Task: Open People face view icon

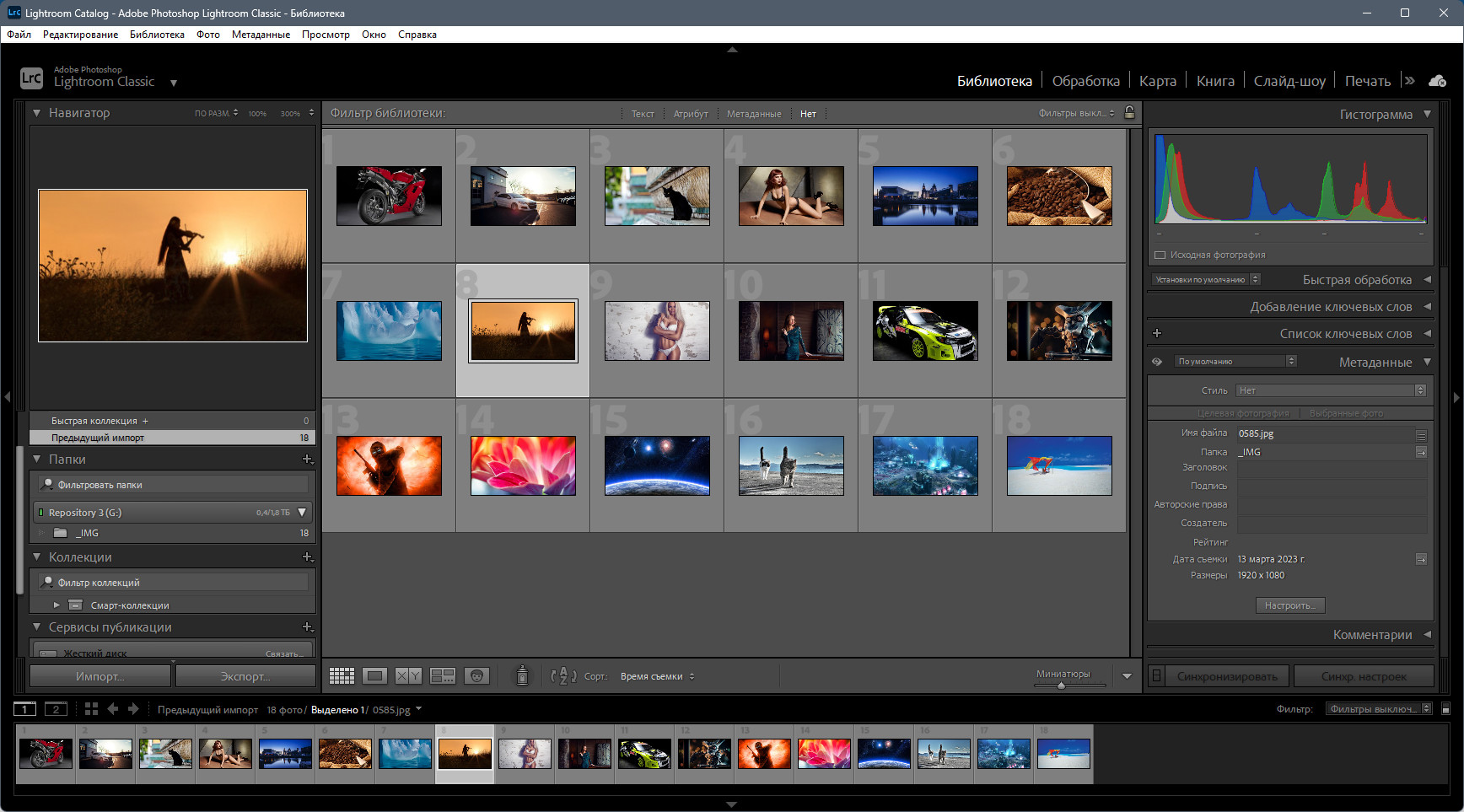Action: click(476, 675)
